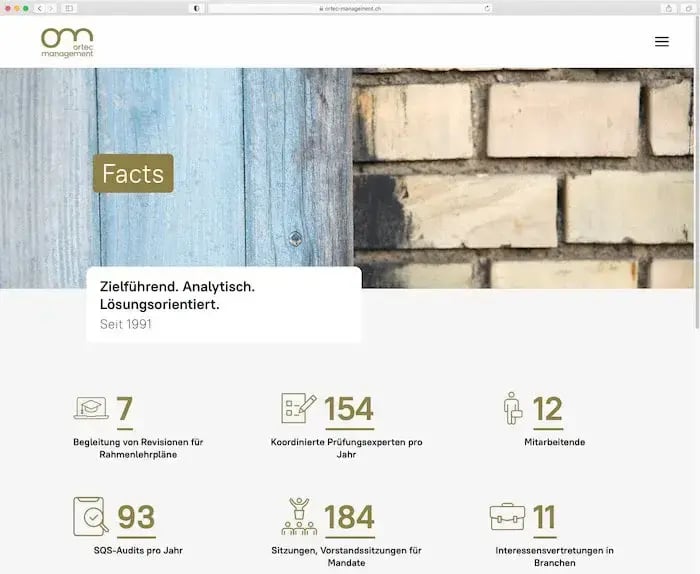Click the meeting group icon by 184
The image size is (700, 574).
click(x=299, y=516)
